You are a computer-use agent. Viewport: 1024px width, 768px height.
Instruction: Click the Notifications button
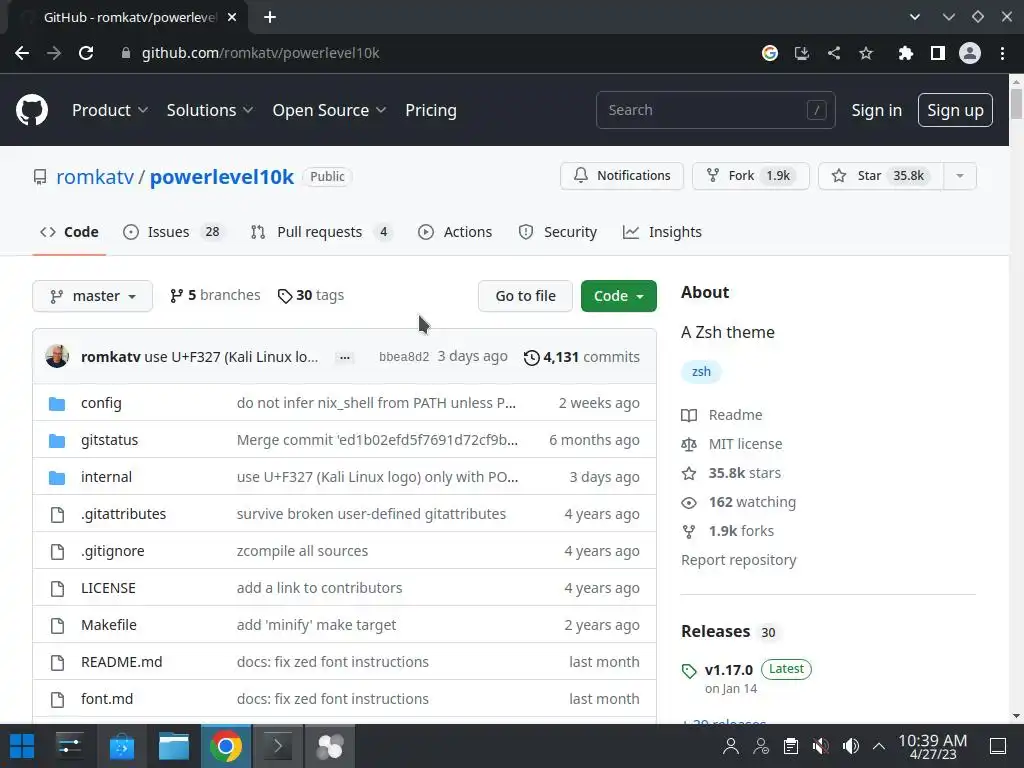tap(622, 176)
